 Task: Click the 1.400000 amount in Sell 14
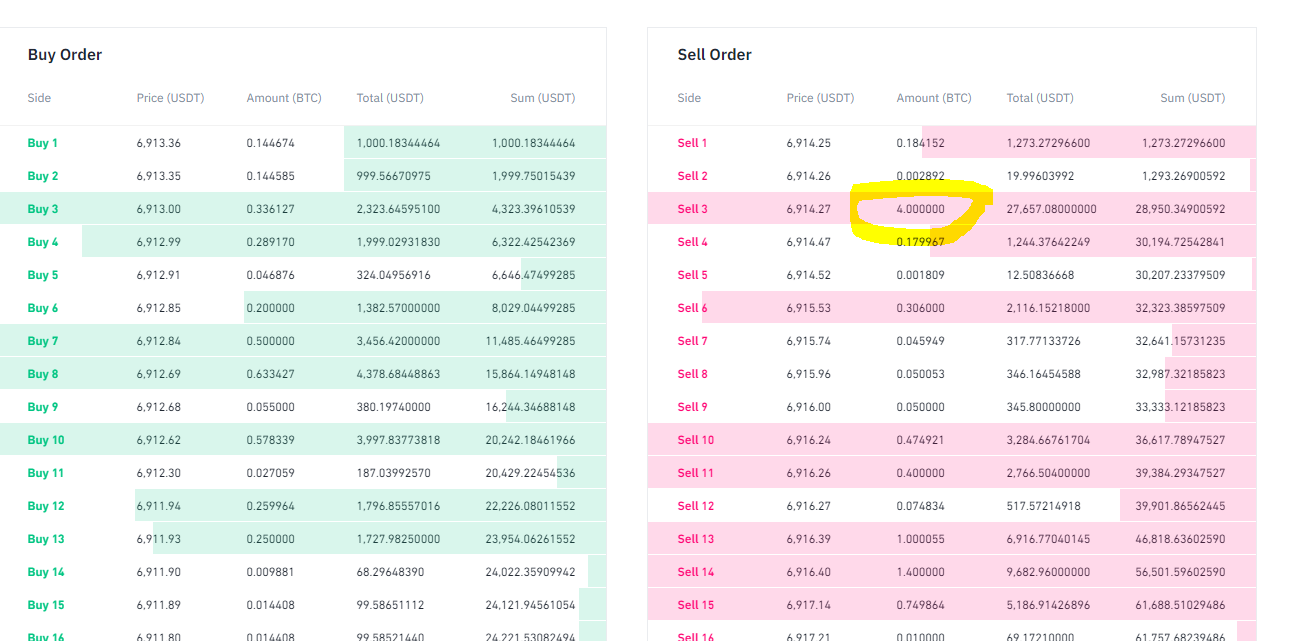(920, 572)
